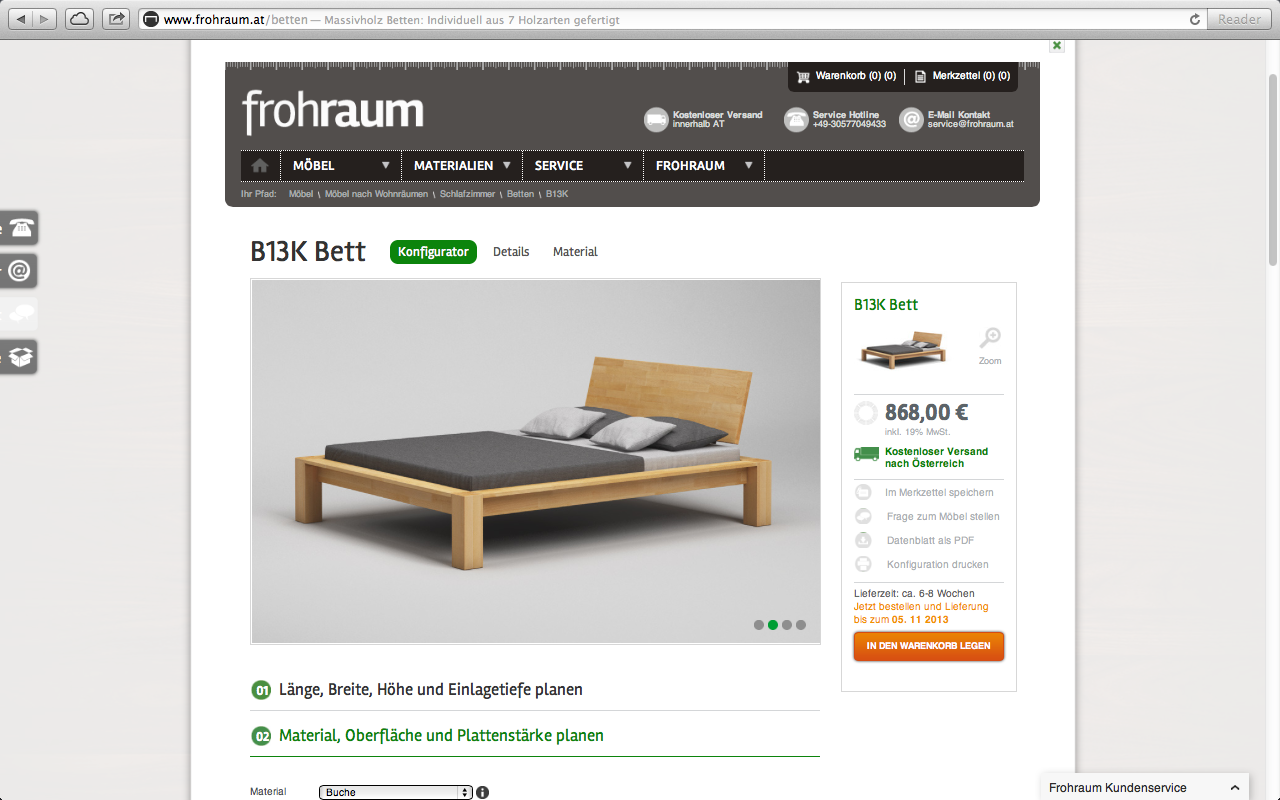
Task: Click Safari share button in toolbar
Action: click(117, 18)
